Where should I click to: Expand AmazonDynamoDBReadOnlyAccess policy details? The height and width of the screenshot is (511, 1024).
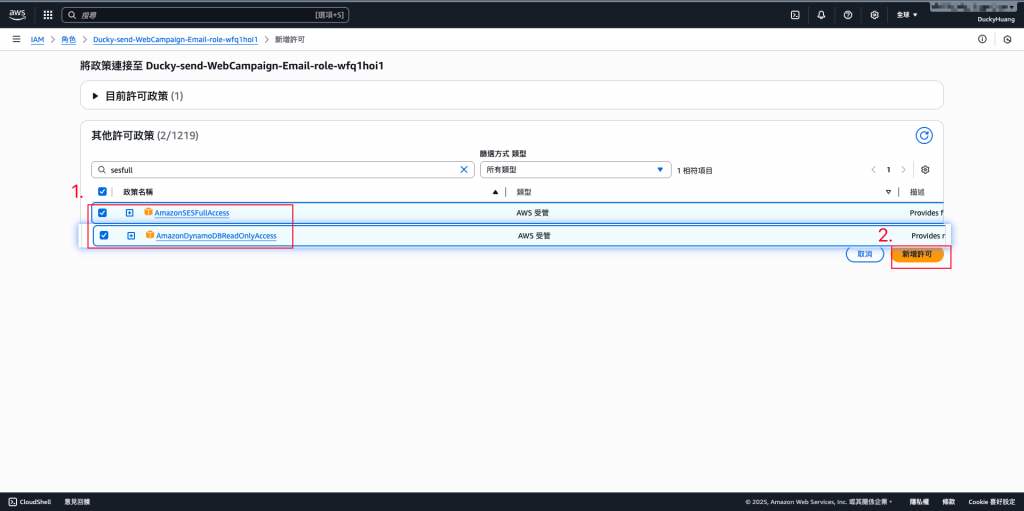pos(131,235)
